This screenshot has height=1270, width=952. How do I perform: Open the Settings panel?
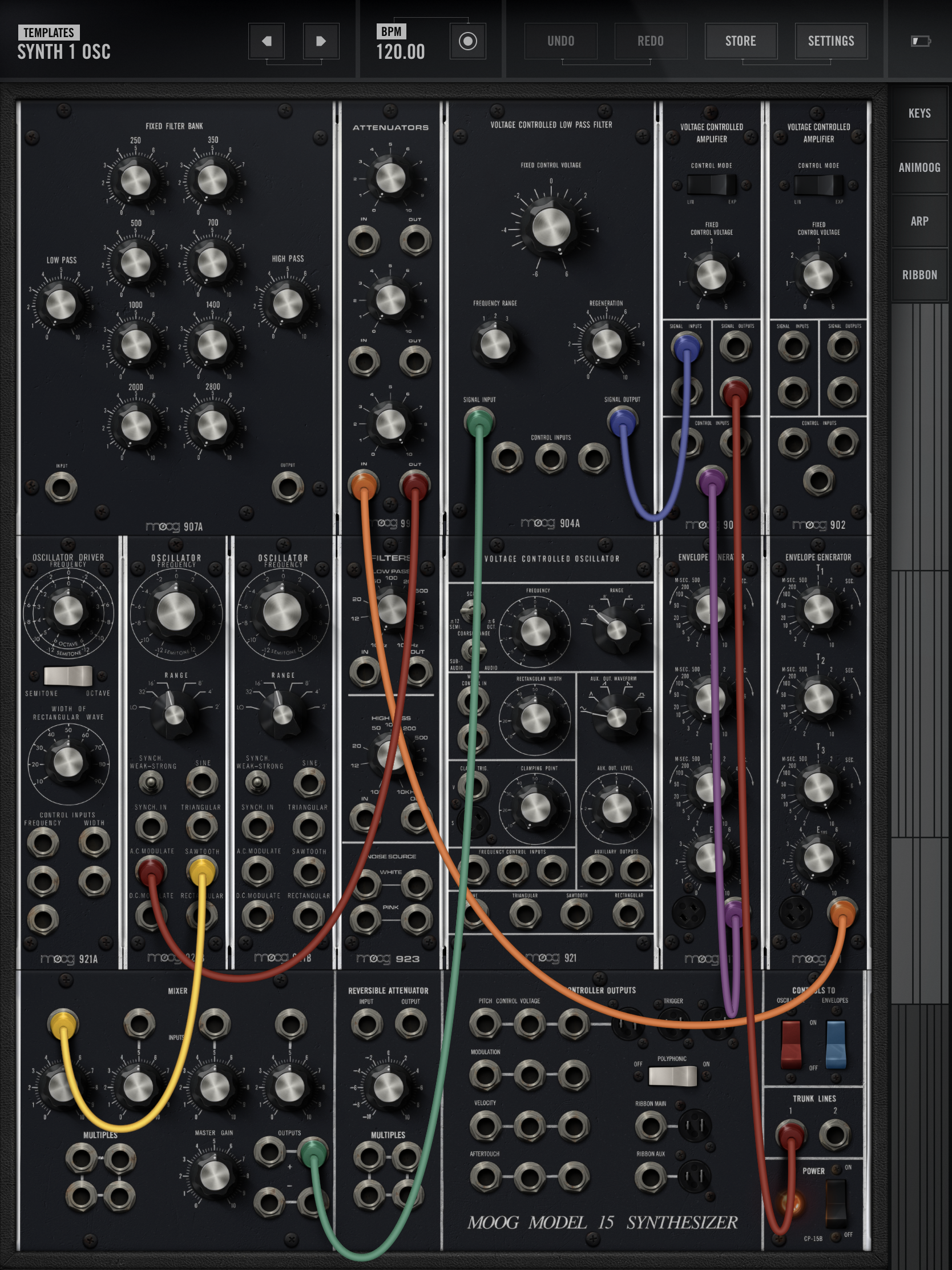[x=831, y=41]
